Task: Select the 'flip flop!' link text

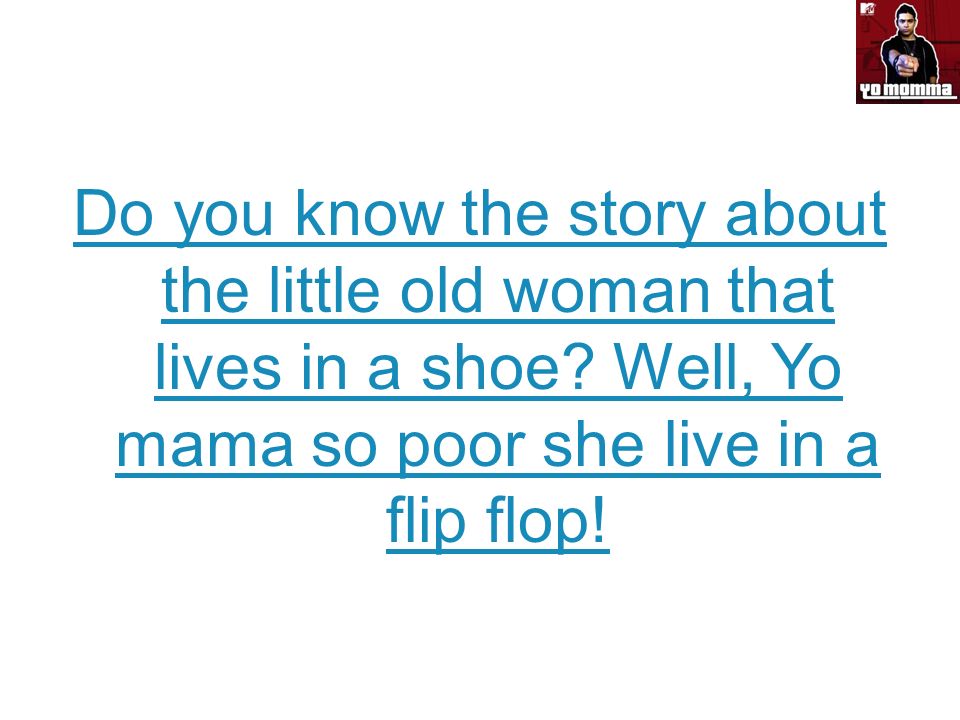Action: point(498,522)
